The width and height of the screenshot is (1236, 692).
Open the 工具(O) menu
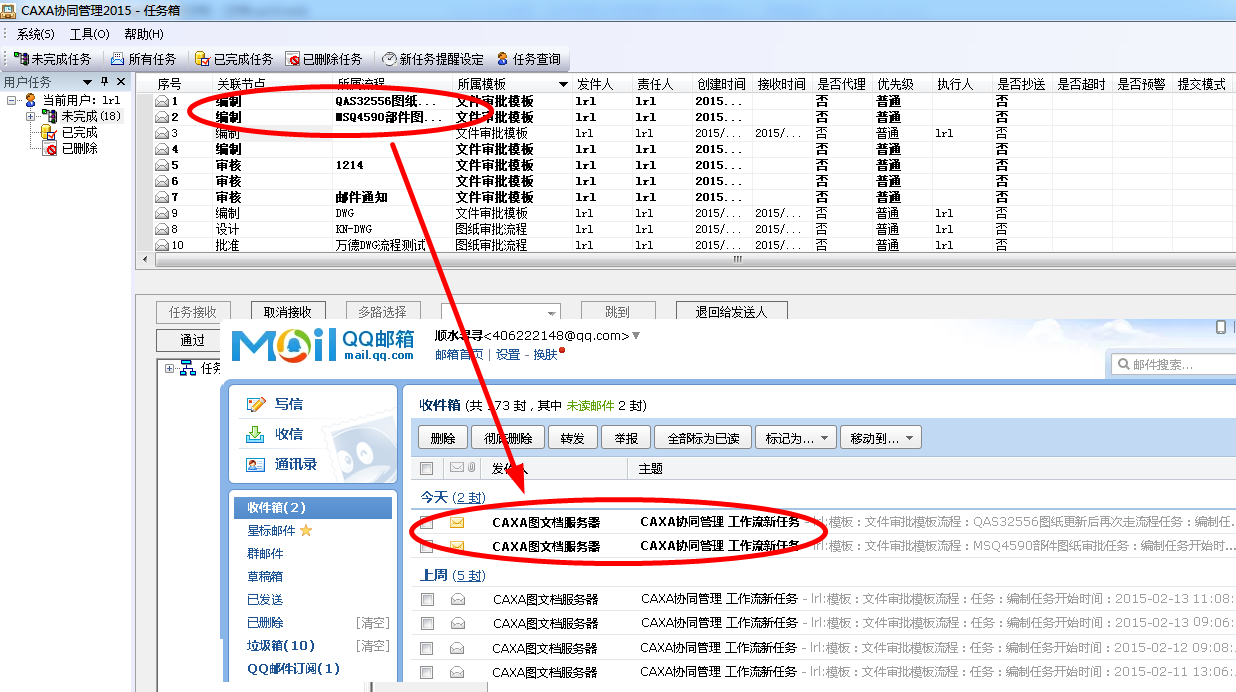[x=89, y=34]
